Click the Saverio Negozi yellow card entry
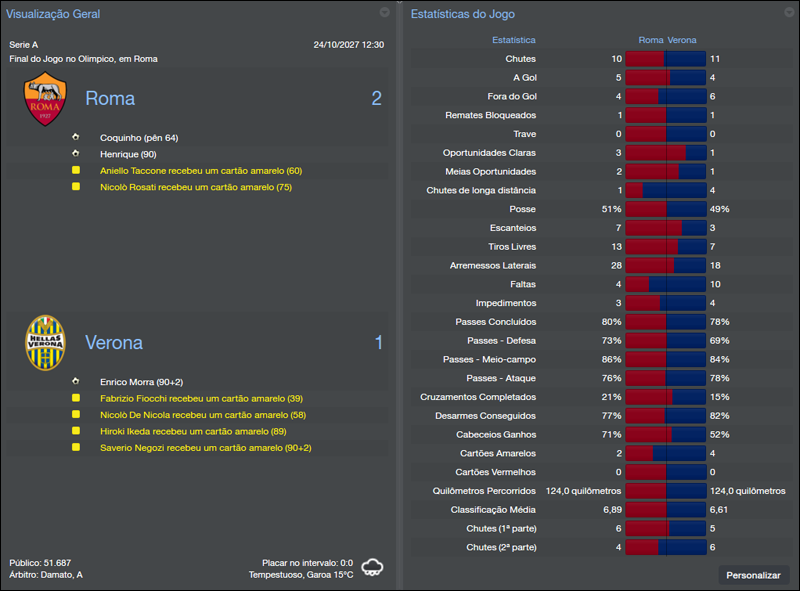 205,447
